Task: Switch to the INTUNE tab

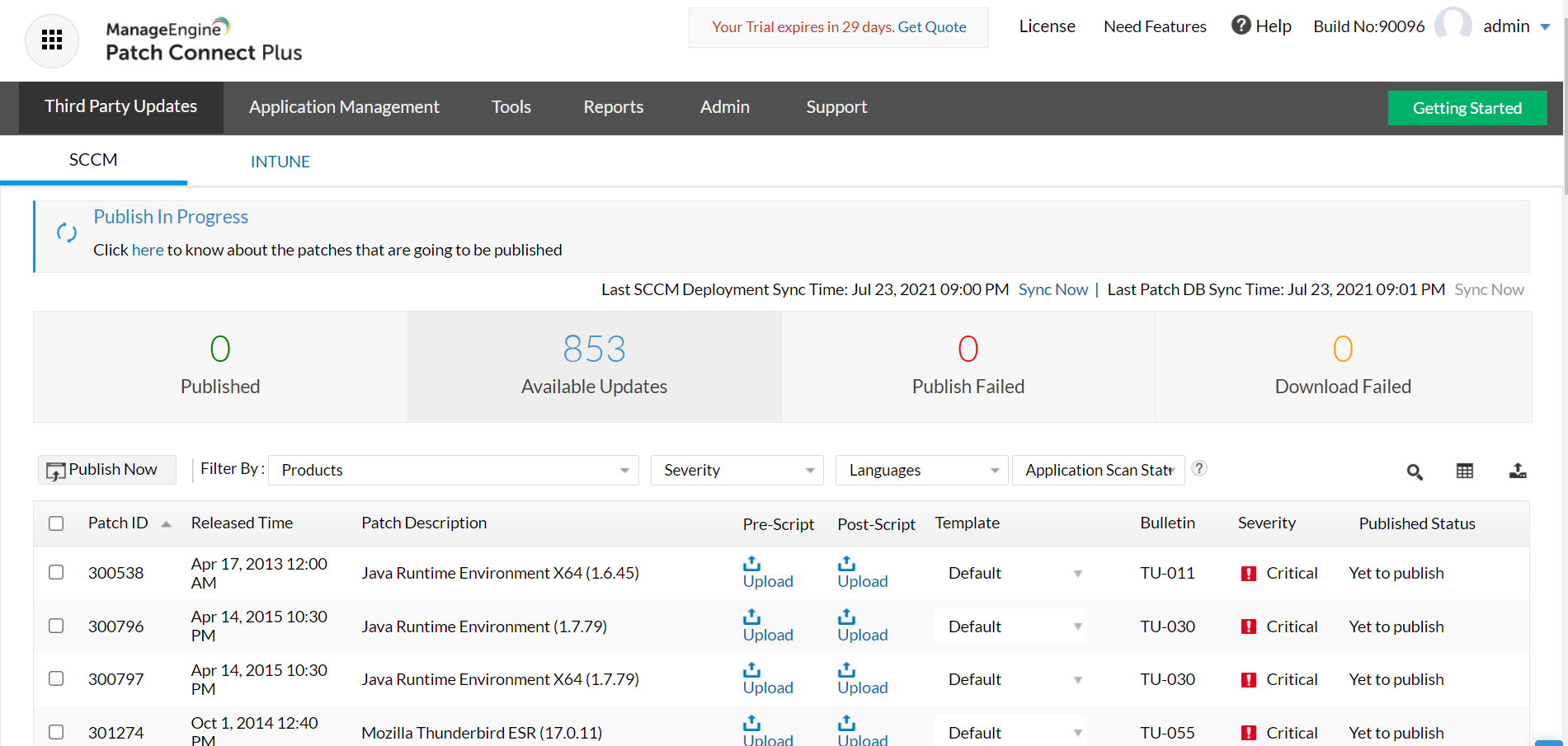Action: pyautogui.click(x=280, y=162)
